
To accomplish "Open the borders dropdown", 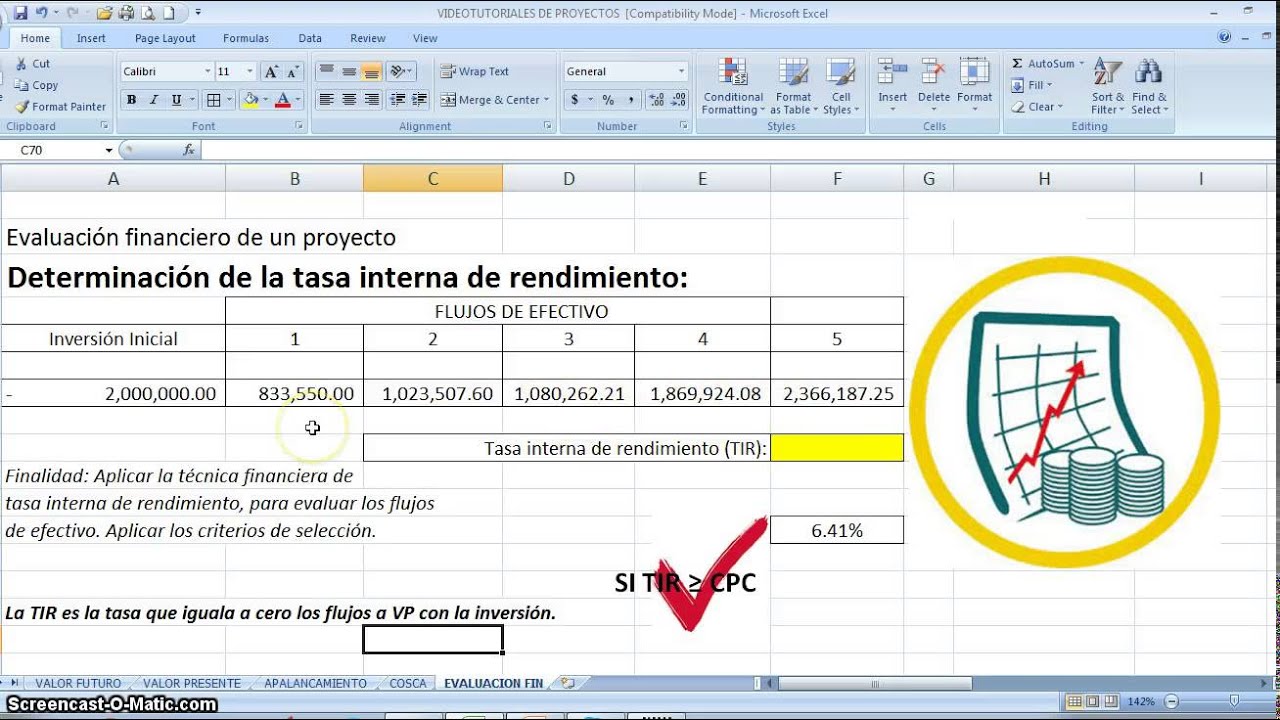I will click(229, 100).
